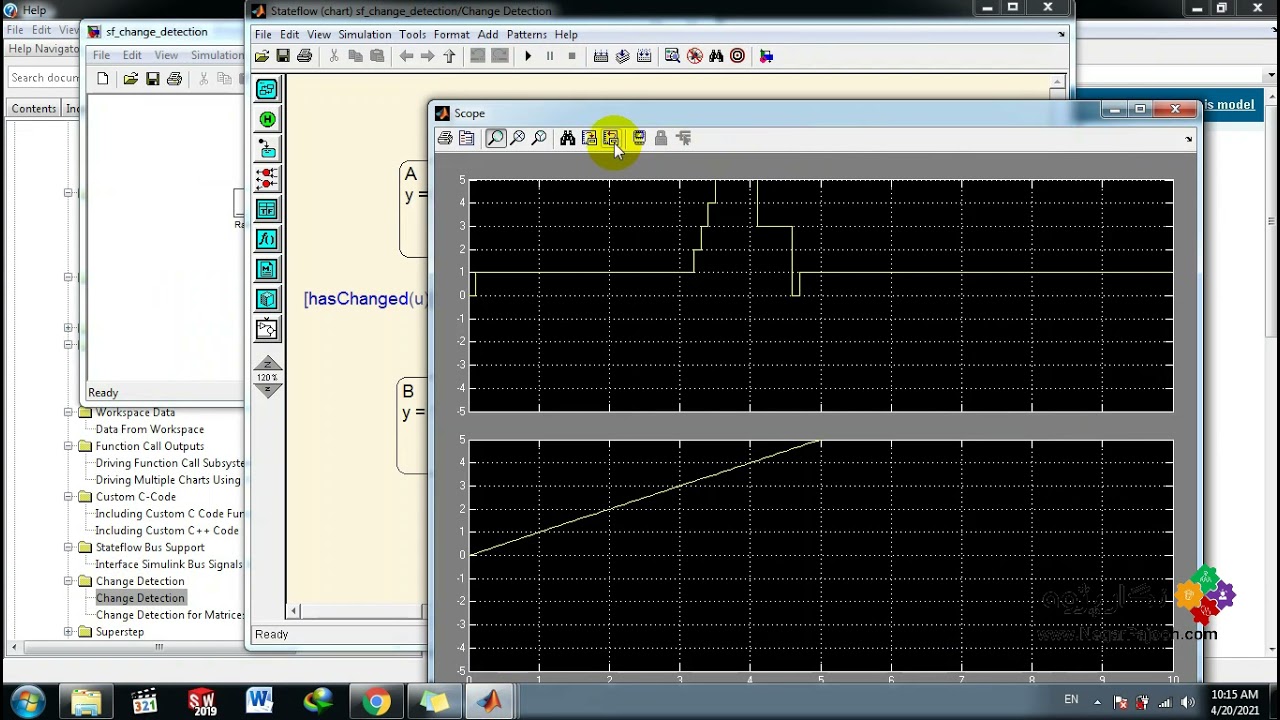Viewport: 1280px width, 720px height.
Task: Collapse Custom C-Code folder
Action: [68, 496]
